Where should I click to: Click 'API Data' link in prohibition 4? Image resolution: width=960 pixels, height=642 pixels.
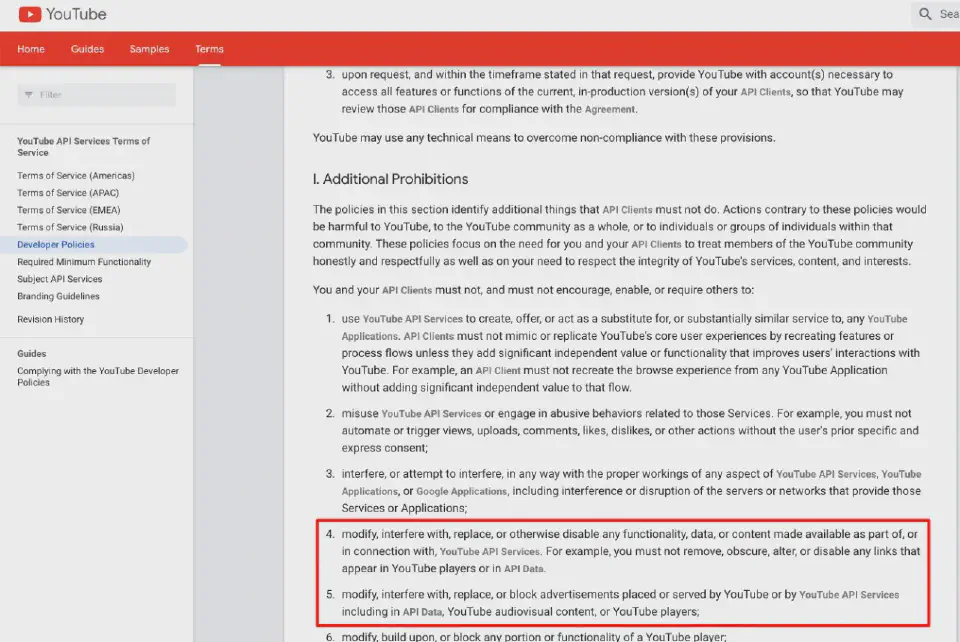point(523,569)
